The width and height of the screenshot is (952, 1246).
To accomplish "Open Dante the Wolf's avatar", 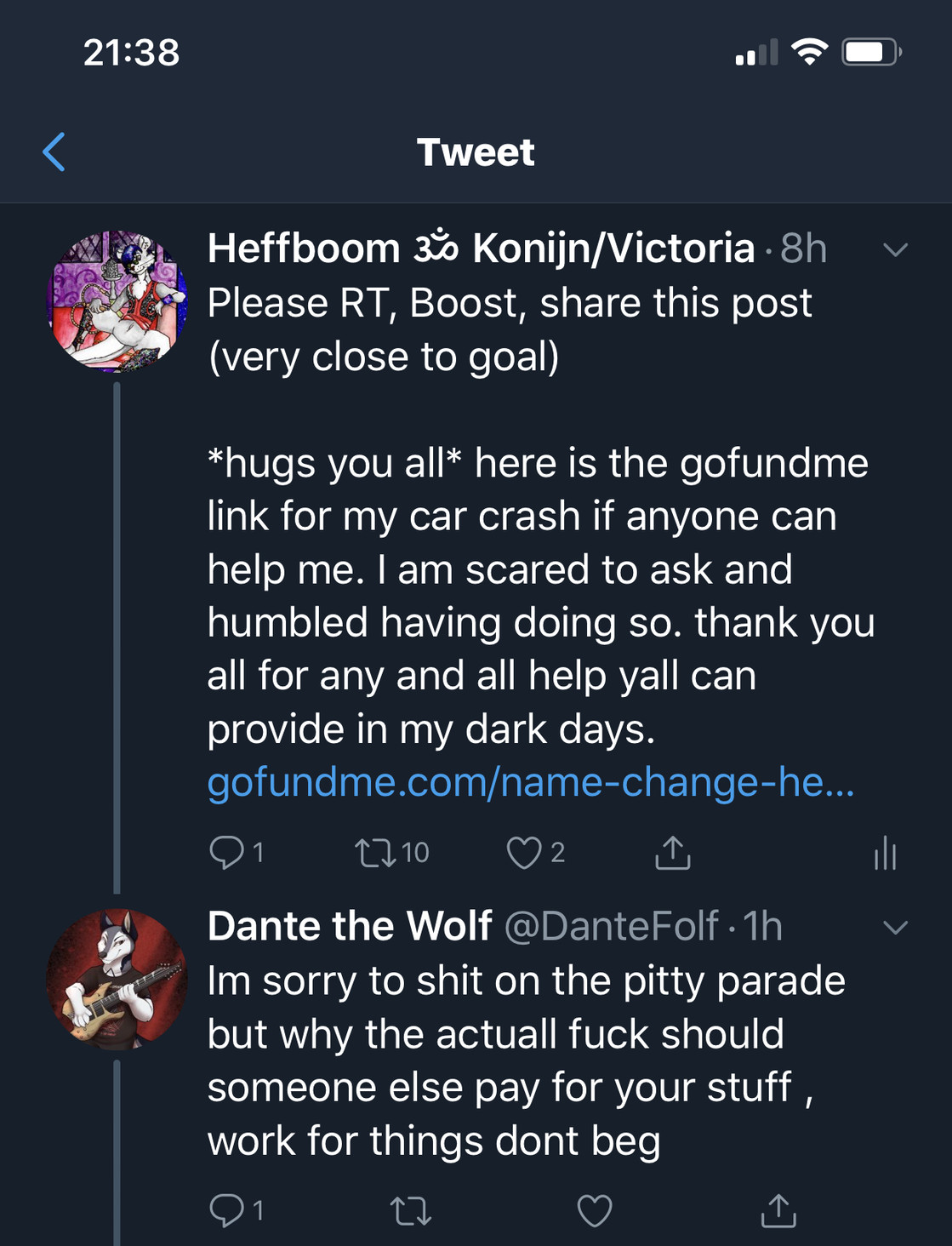I will coord(117,979).
